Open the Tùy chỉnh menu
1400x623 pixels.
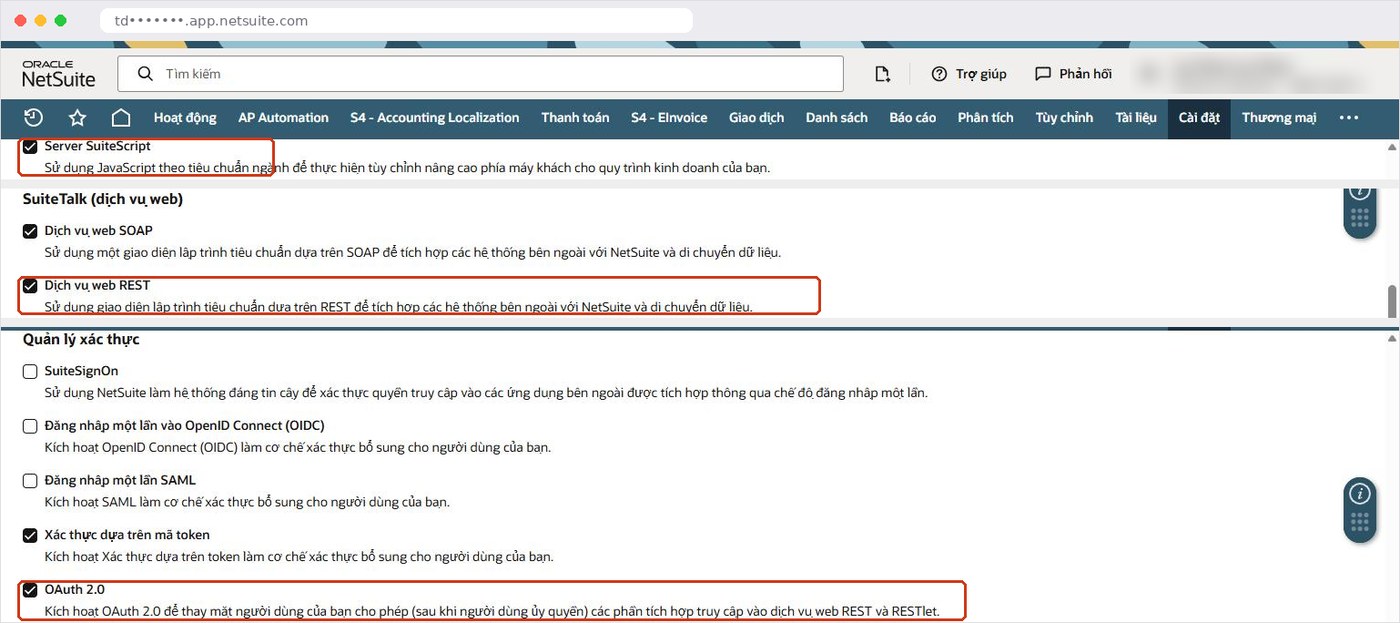click(x=1064, y=118)
